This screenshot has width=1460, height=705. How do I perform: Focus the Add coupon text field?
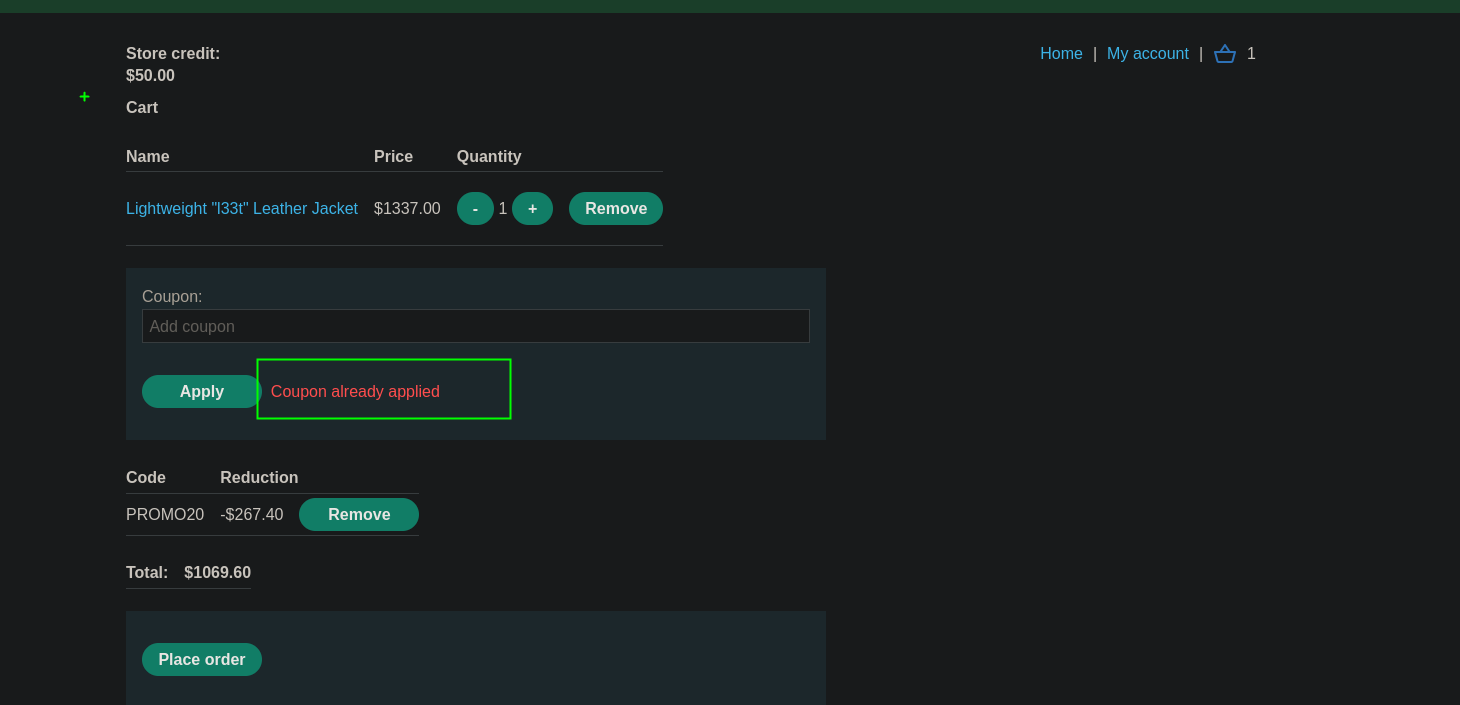click(x=475, y=326)
